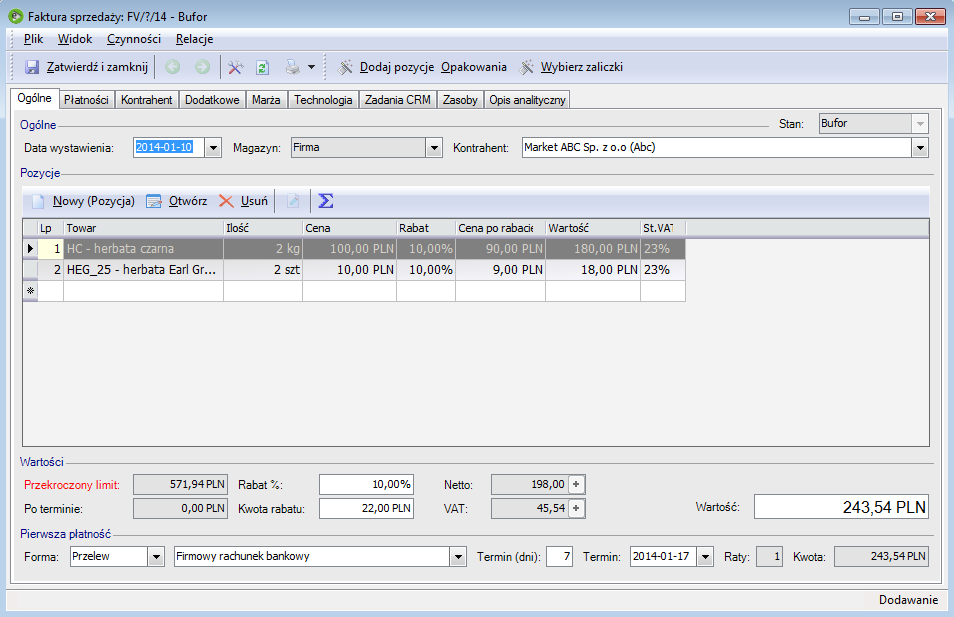Click the 9,00 PLN price-after-discount cell

[x=500, y=270]
